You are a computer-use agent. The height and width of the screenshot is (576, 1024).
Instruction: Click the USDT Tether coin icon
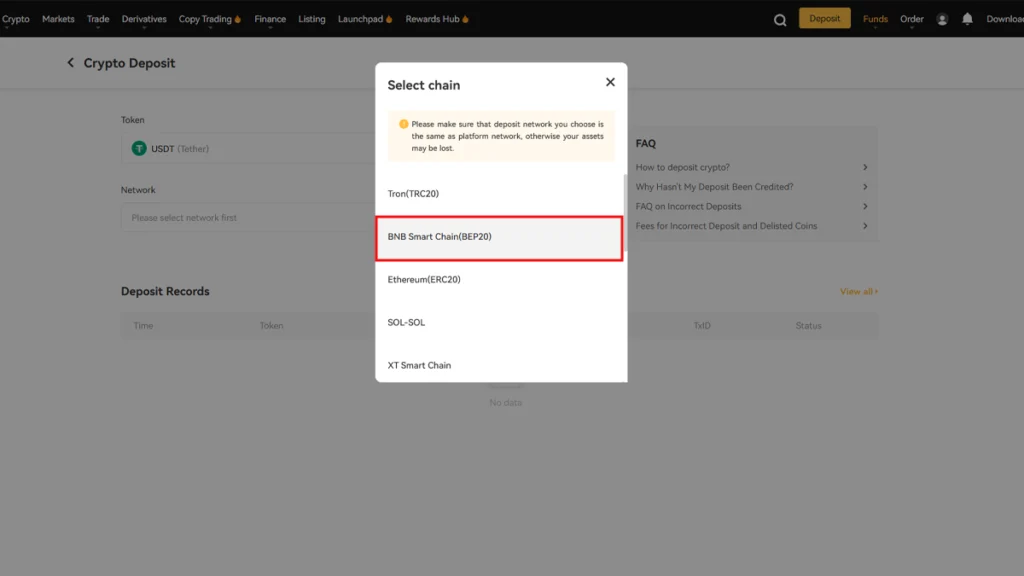139,148
